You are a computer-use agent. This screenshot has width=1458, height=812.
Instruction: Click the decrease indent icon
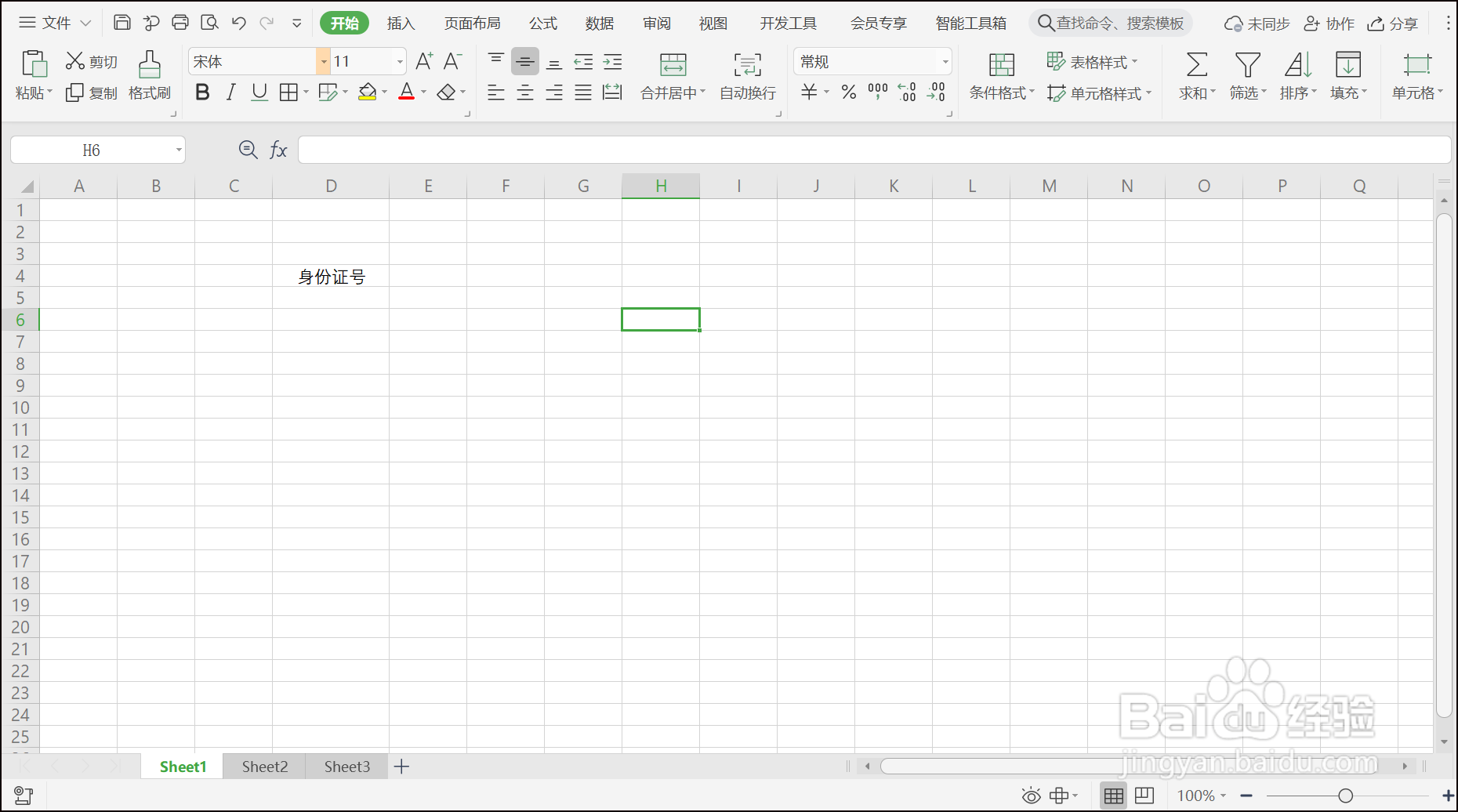coord(583,62)
